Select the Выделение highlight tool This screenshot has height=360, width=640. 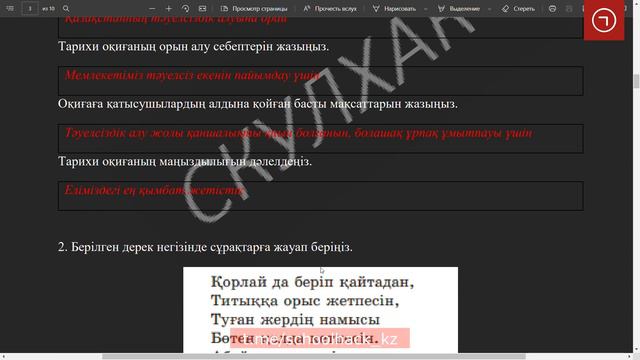(x=459, y=9)
